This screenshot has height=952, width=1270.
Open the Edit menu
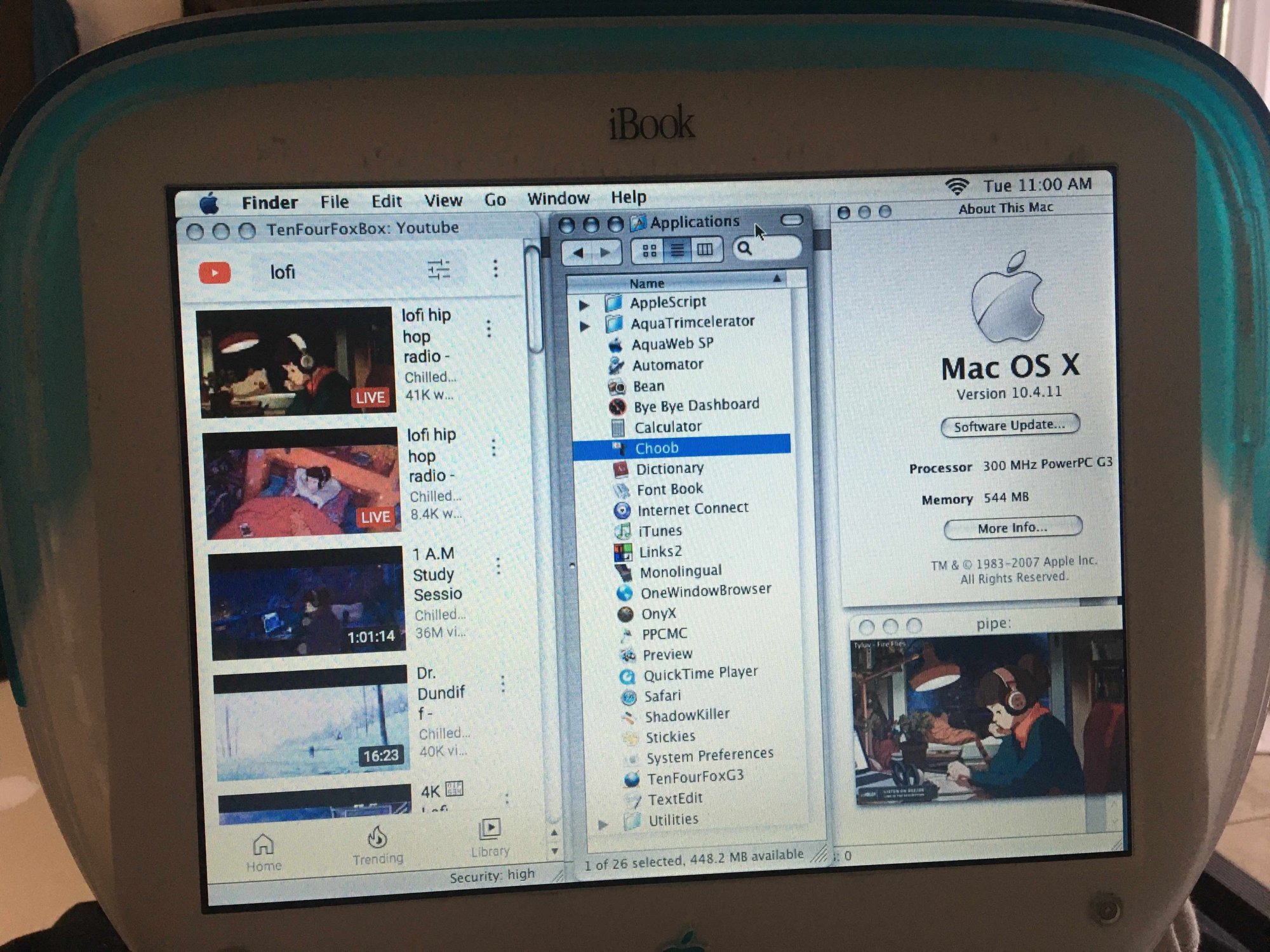pyautogui.click(x=387, y=201)
